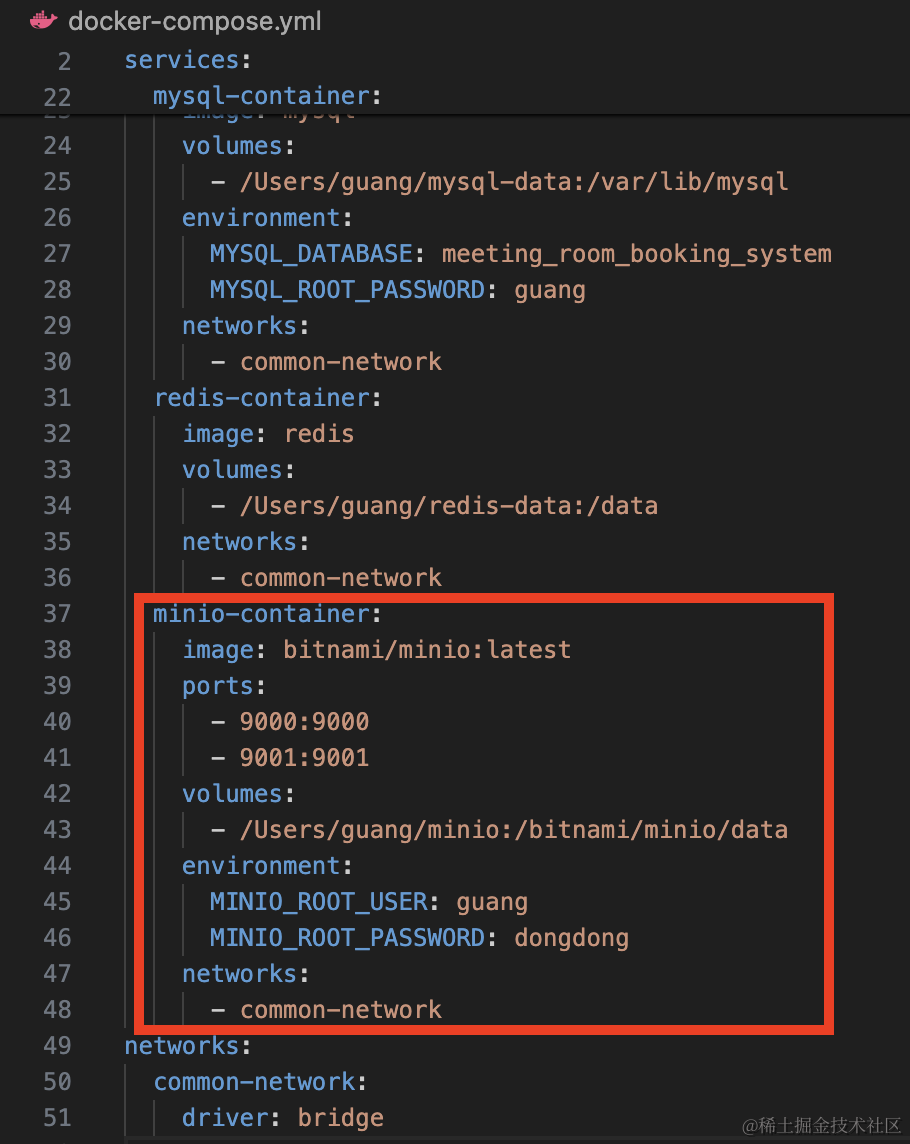Click top-level 'networks:' key on line 49
The width and height of the screenshot is (910, 1144).
pos(188,1046)
